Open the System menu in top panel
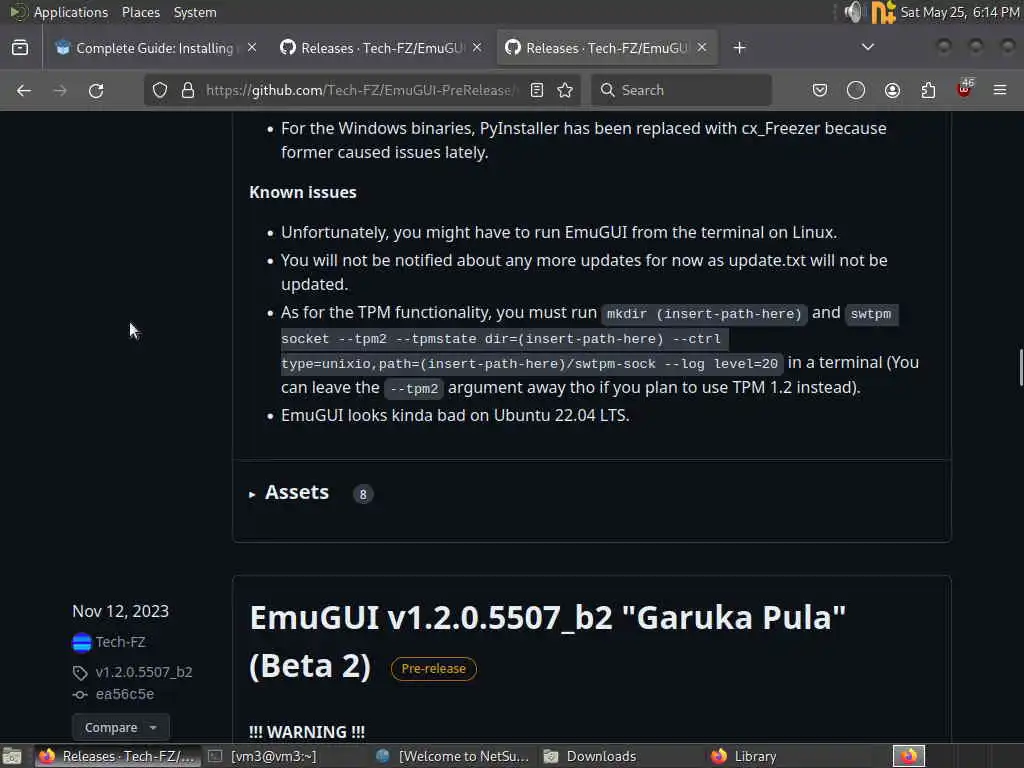 [x=195, y=12]
